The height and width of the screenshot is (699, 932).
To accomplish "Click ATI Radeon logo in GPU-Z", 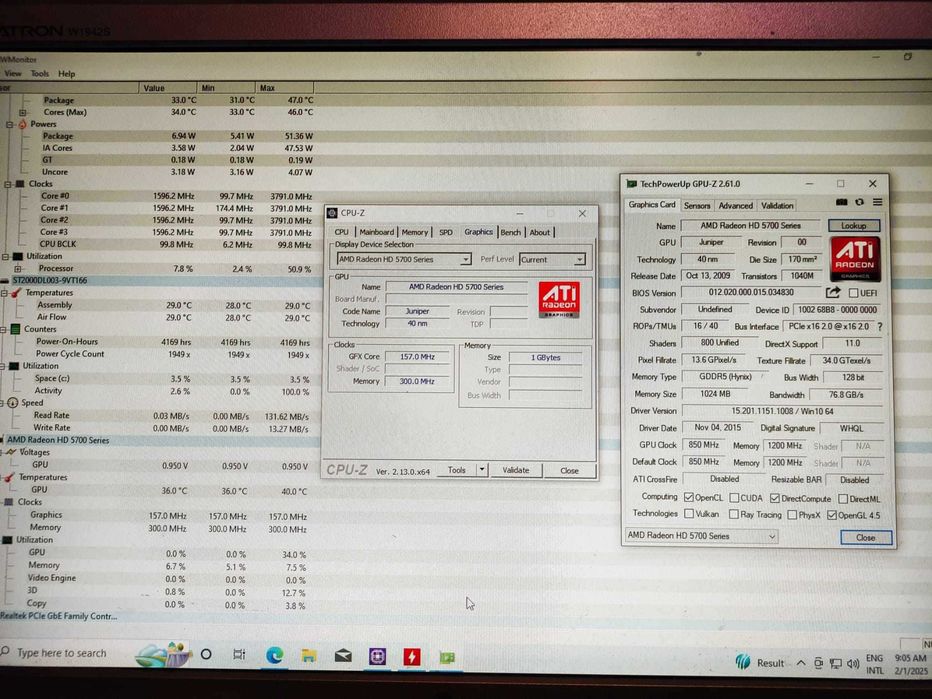I will click(x=855, y=259).
